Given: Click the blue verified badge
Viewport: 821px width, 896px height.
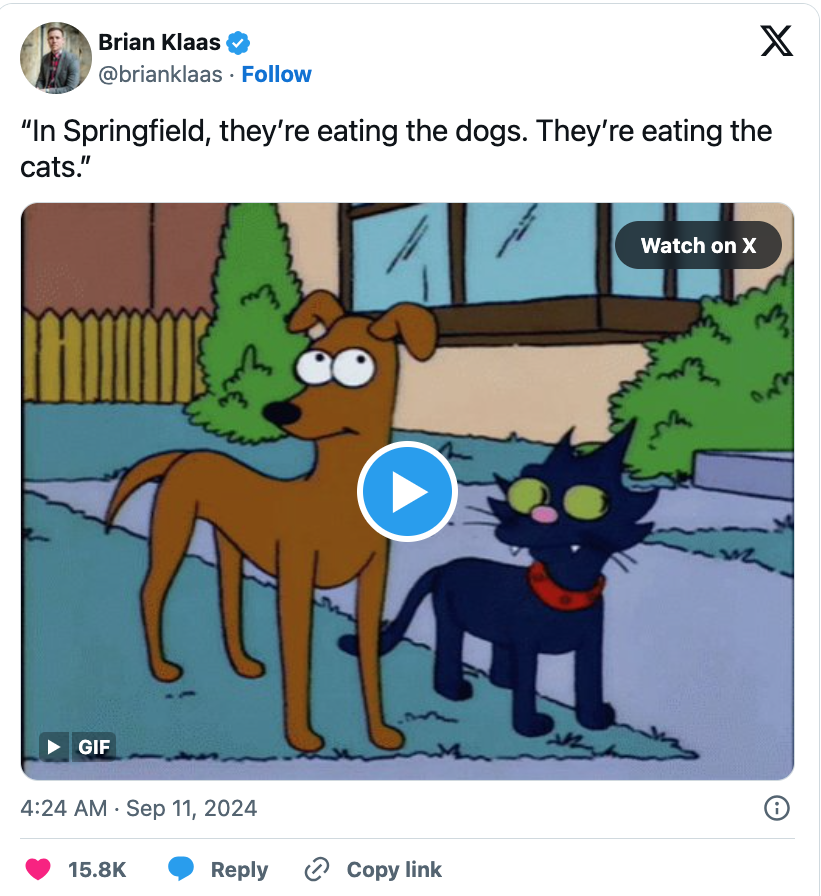Looking at the screenshot, I should coord(238,42).
